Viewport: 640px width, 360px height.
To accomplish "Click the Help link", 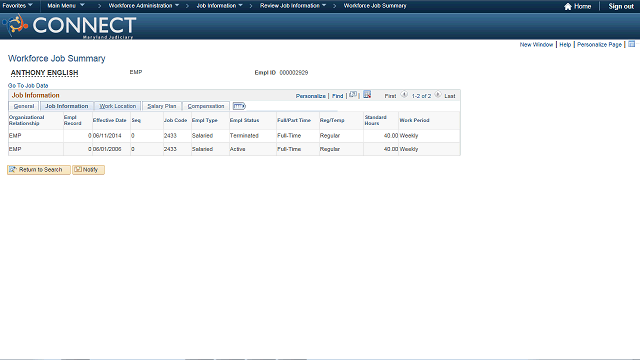I will click(x=565, y=44).
